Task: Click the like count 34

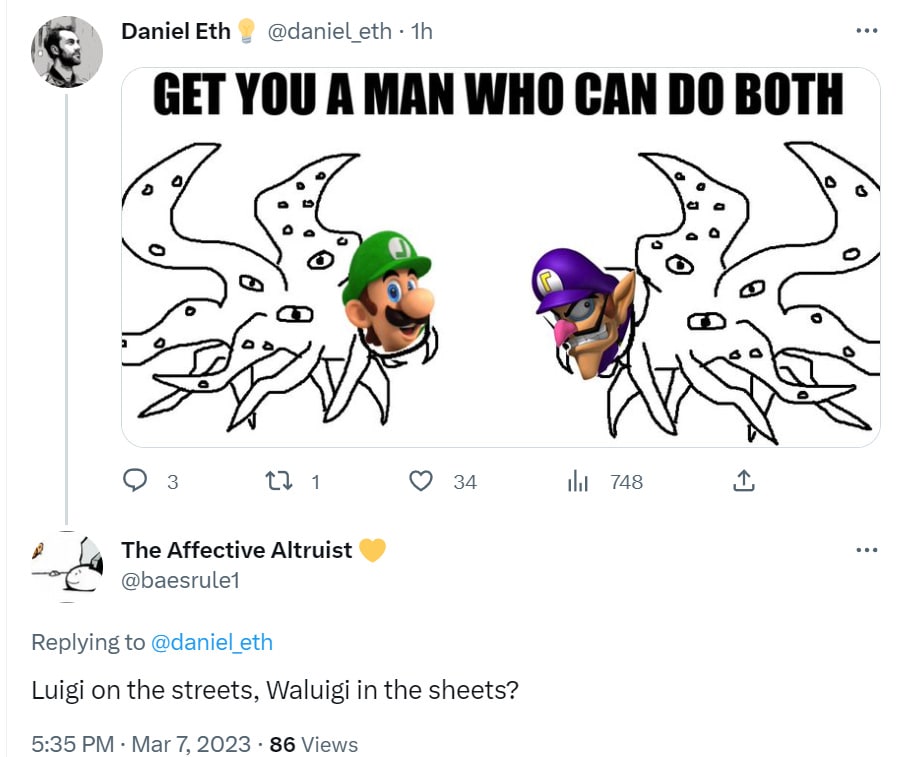Action: [x=465, y=482]
